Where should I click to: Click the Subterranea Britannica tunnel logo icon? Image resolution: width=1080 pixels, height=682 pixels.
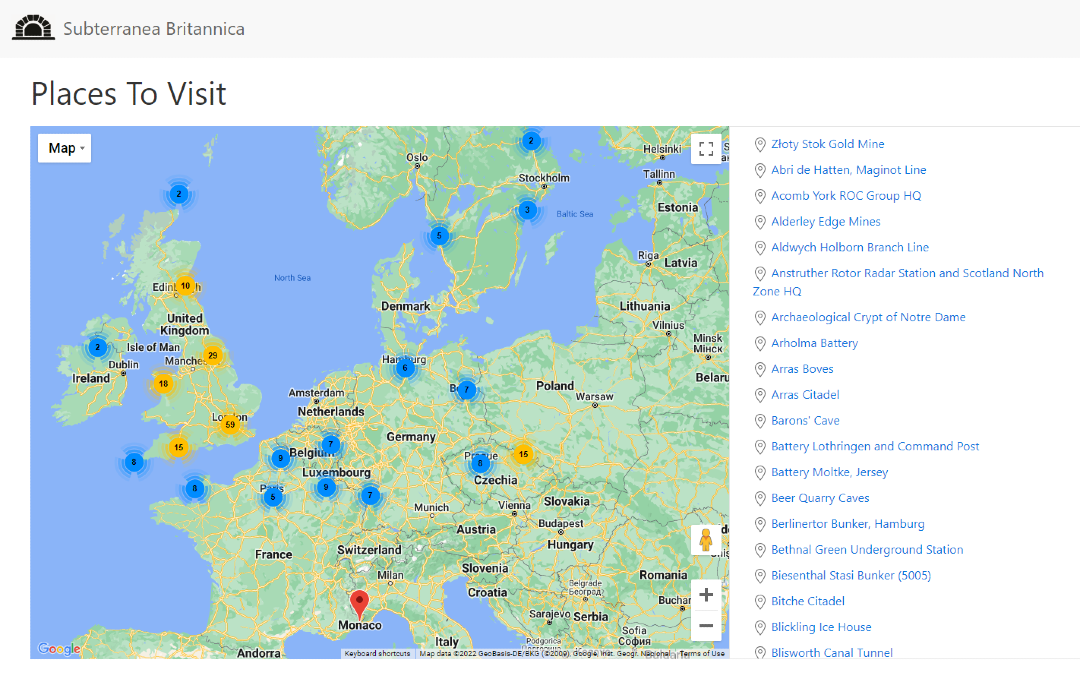coord(33,28)
